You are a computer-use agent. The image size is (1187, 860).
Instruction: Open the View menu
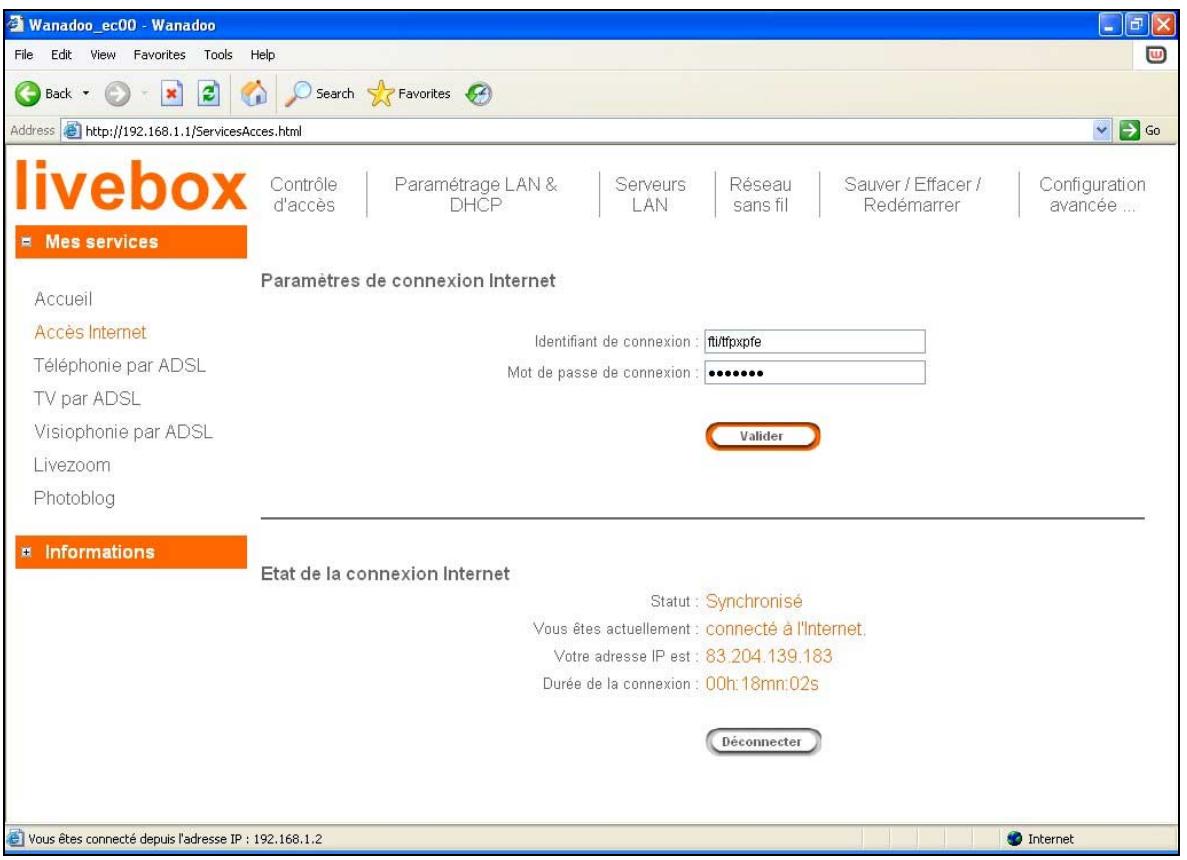103,55
